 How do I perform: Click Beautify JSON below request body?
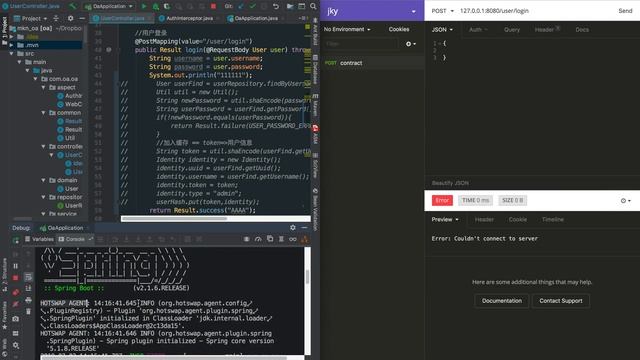coord(450,183)
